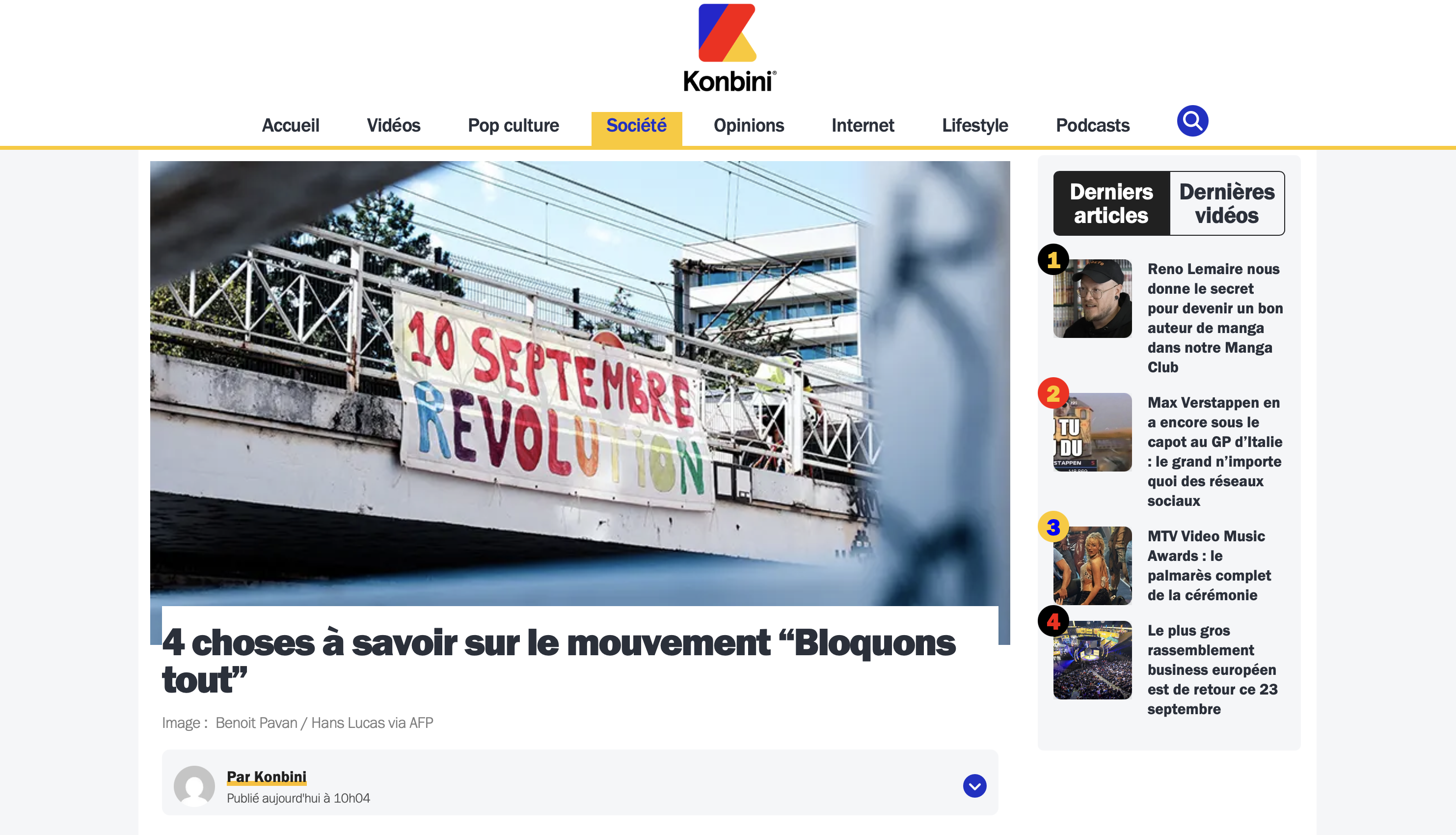Expand author details with blue chevron button
Viewport: 1456px width, 835px height.
[x=975, y=786]
